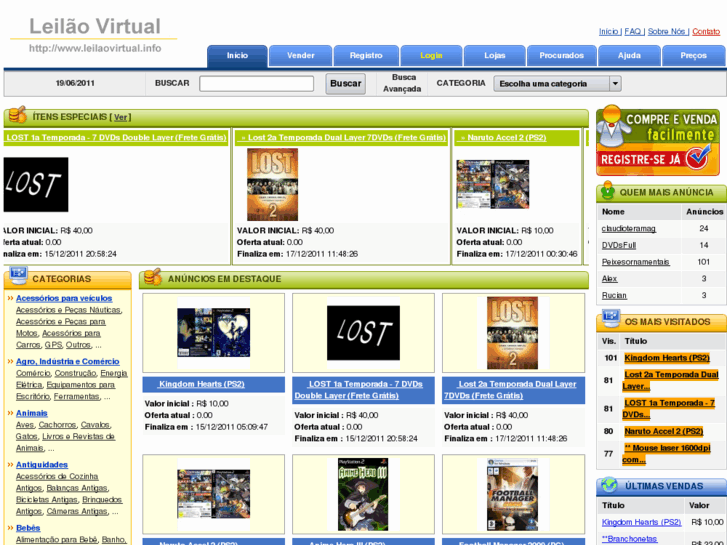This screenshot has height=545, width=727.
Task: Open the Sobre Nós link
Action: coord(666,32)
